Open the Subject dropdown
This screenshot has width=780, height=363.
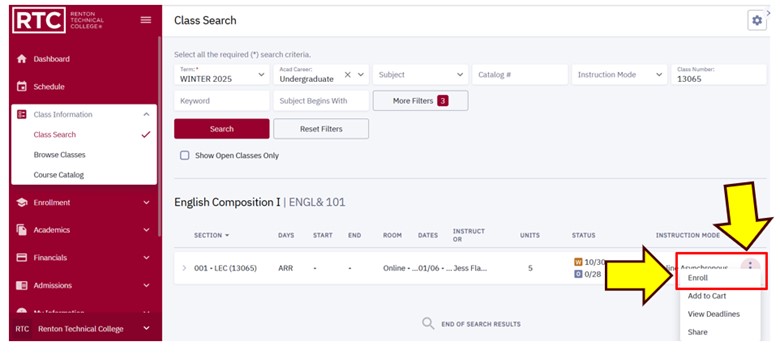pos(420,75)
